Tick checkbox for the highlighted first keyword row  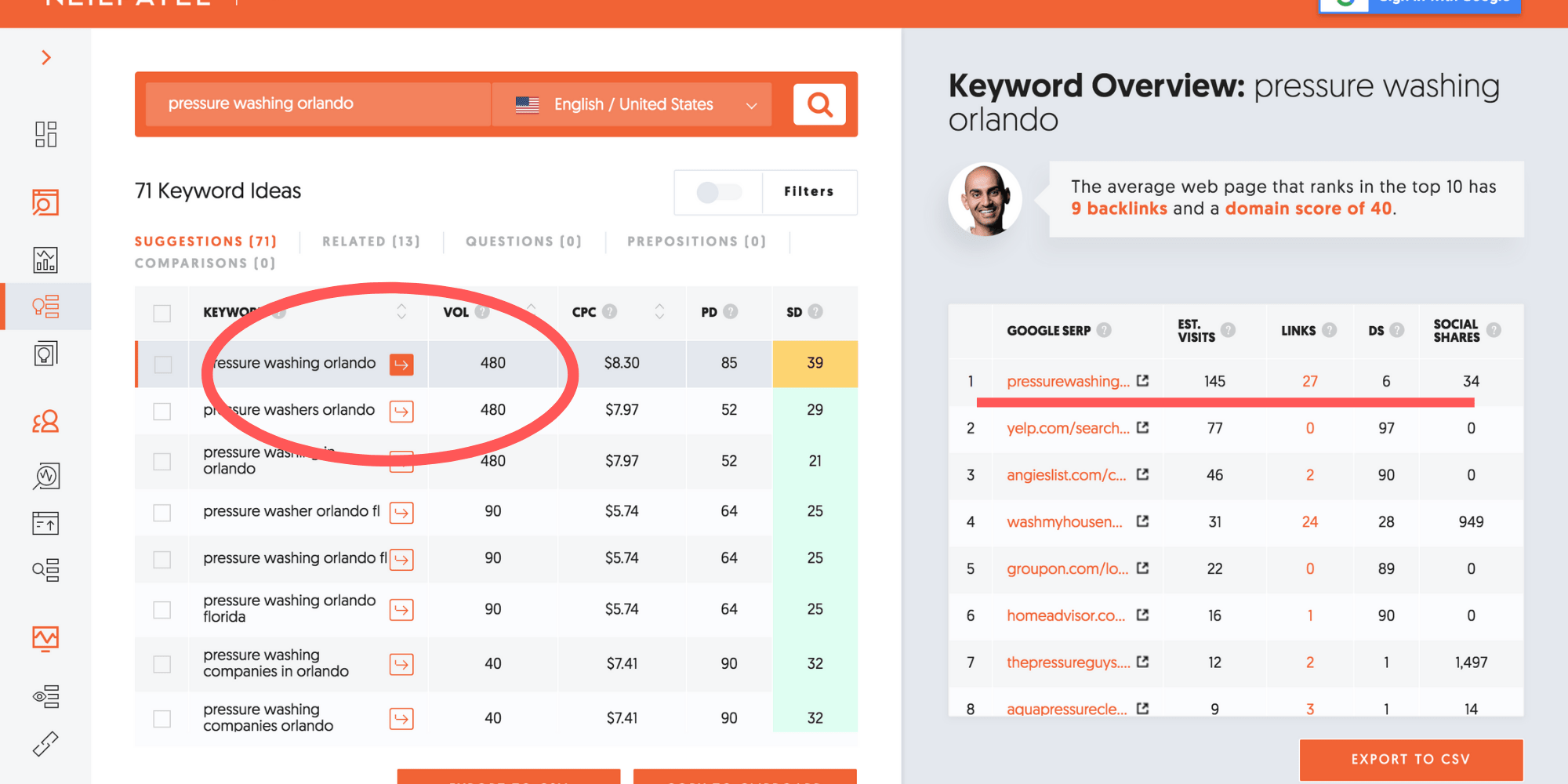pyautogui.click(x=163, y=365)
